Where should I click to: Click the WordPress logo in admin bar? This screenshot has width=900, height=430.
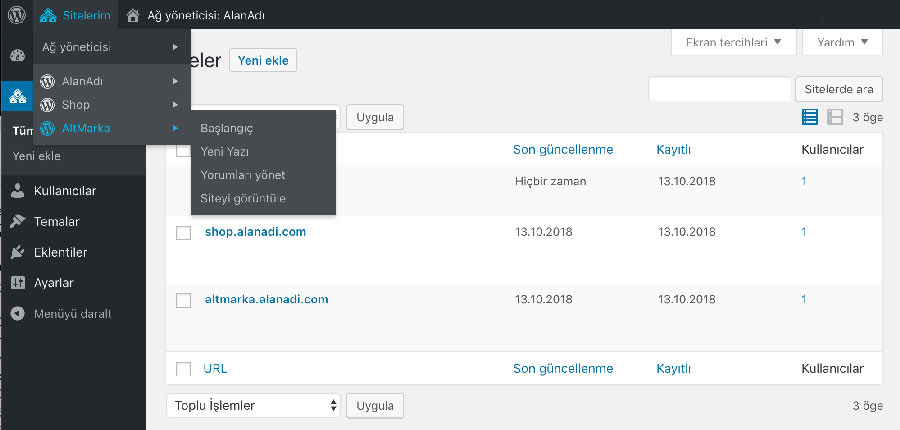(x=17, y=14)
